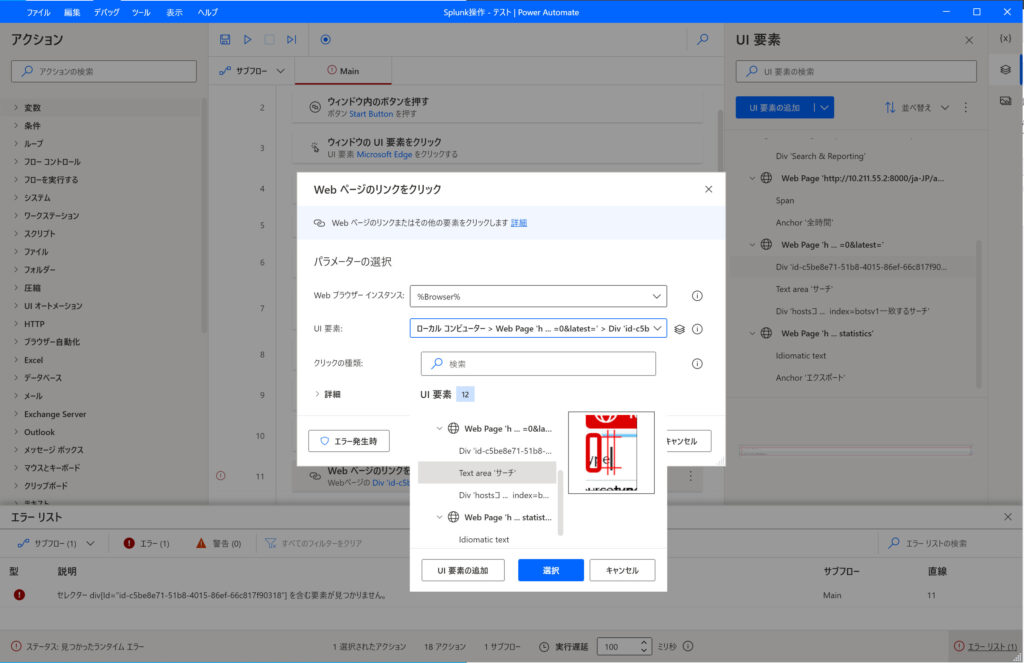Click the blue UI 要素の追加 button

point(775,108)
